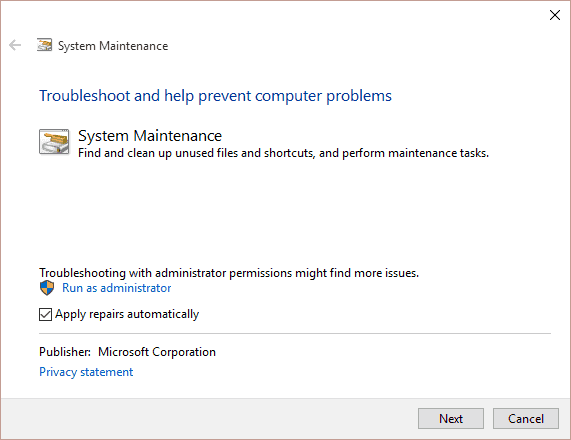Click the administrator permissions notice text
The height and width of the screenshot is (440, 571).
tap(229, 273)
